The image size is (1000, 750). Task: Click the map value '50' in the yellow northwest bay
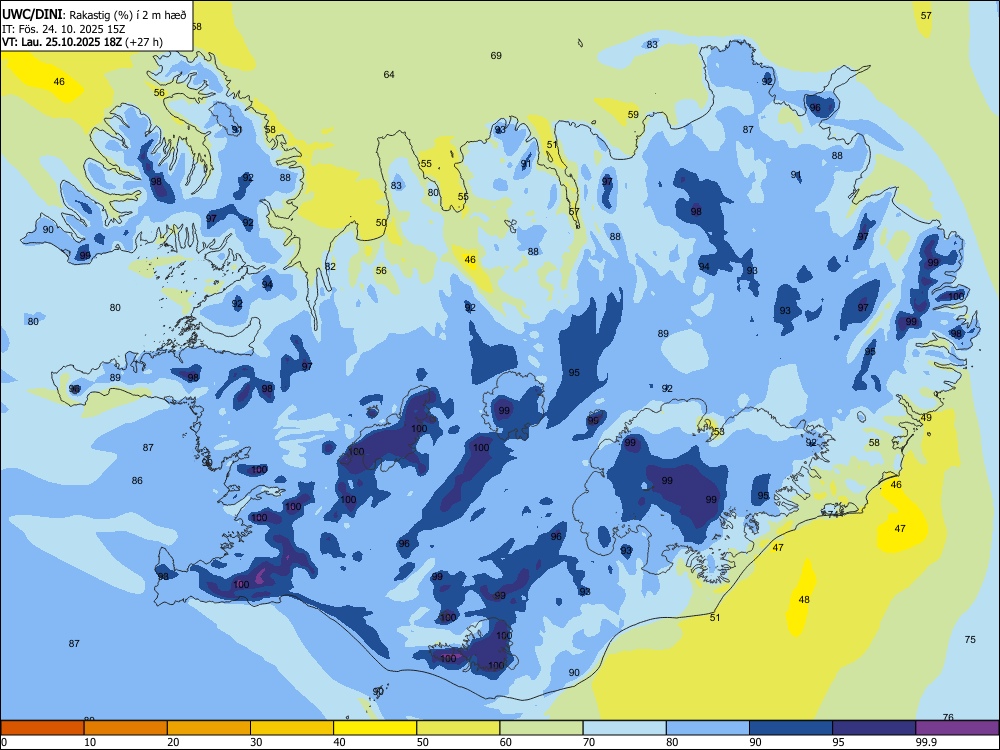click(381, 223)
